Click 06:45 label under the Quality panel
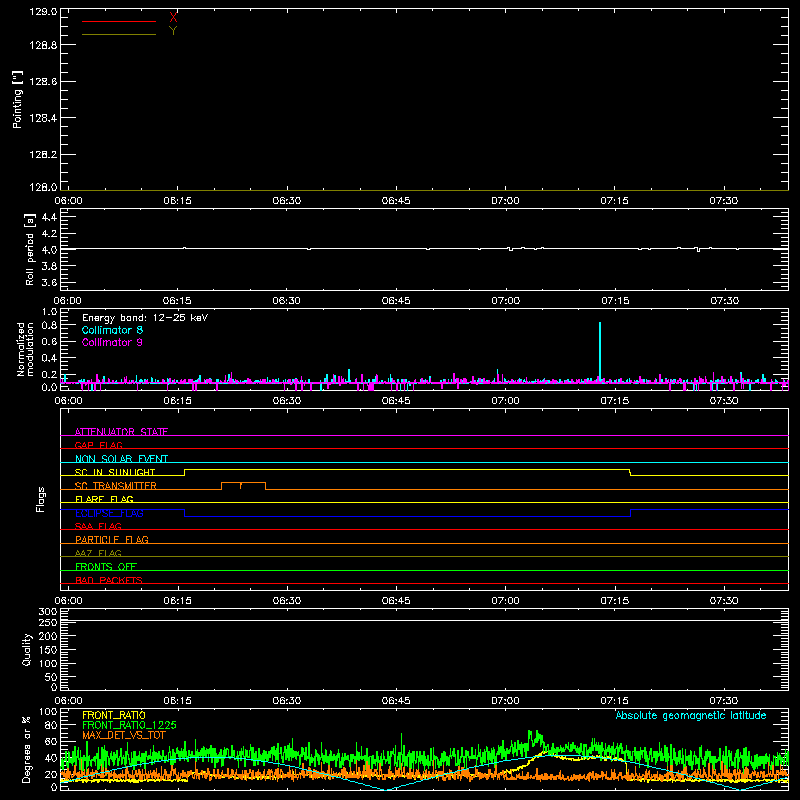The height and width of the screenshot is (800, 800). pos(396,701)
